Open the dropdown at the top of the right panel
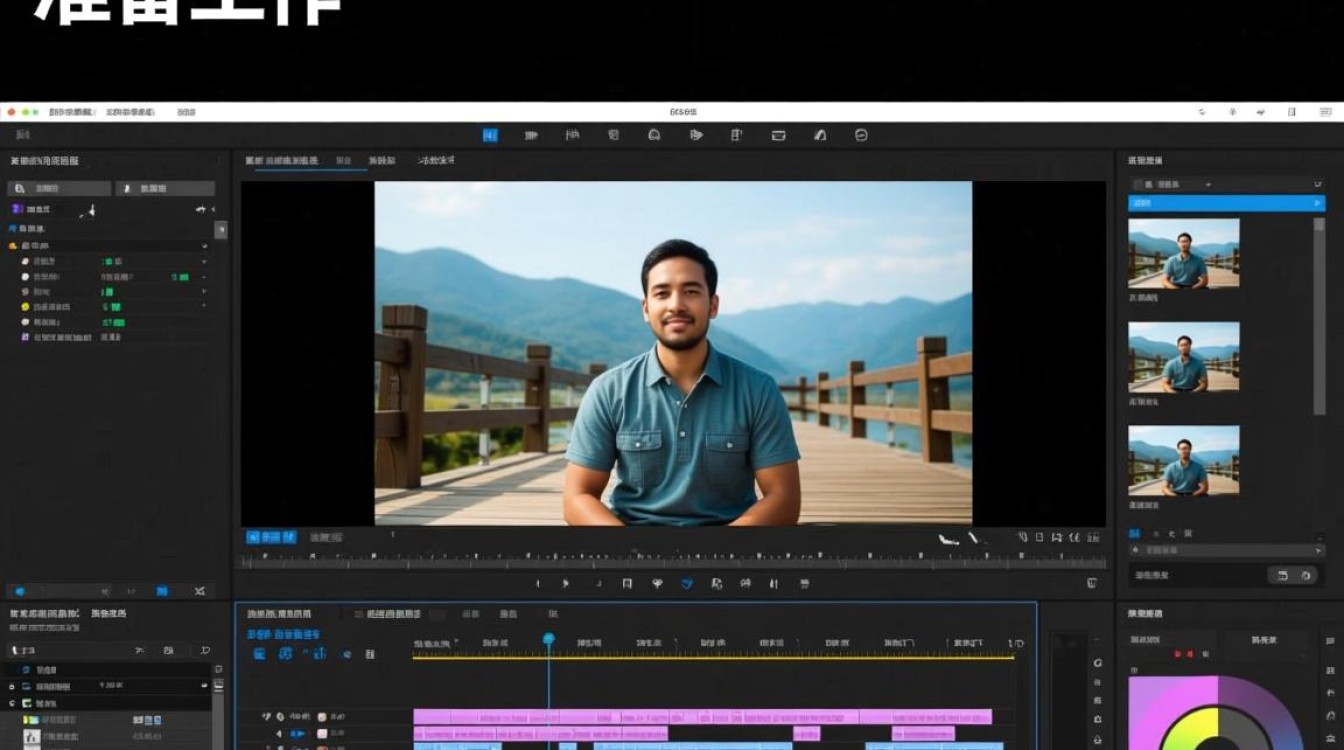Screen dimensions: 1344x750 pos(1226,184)
